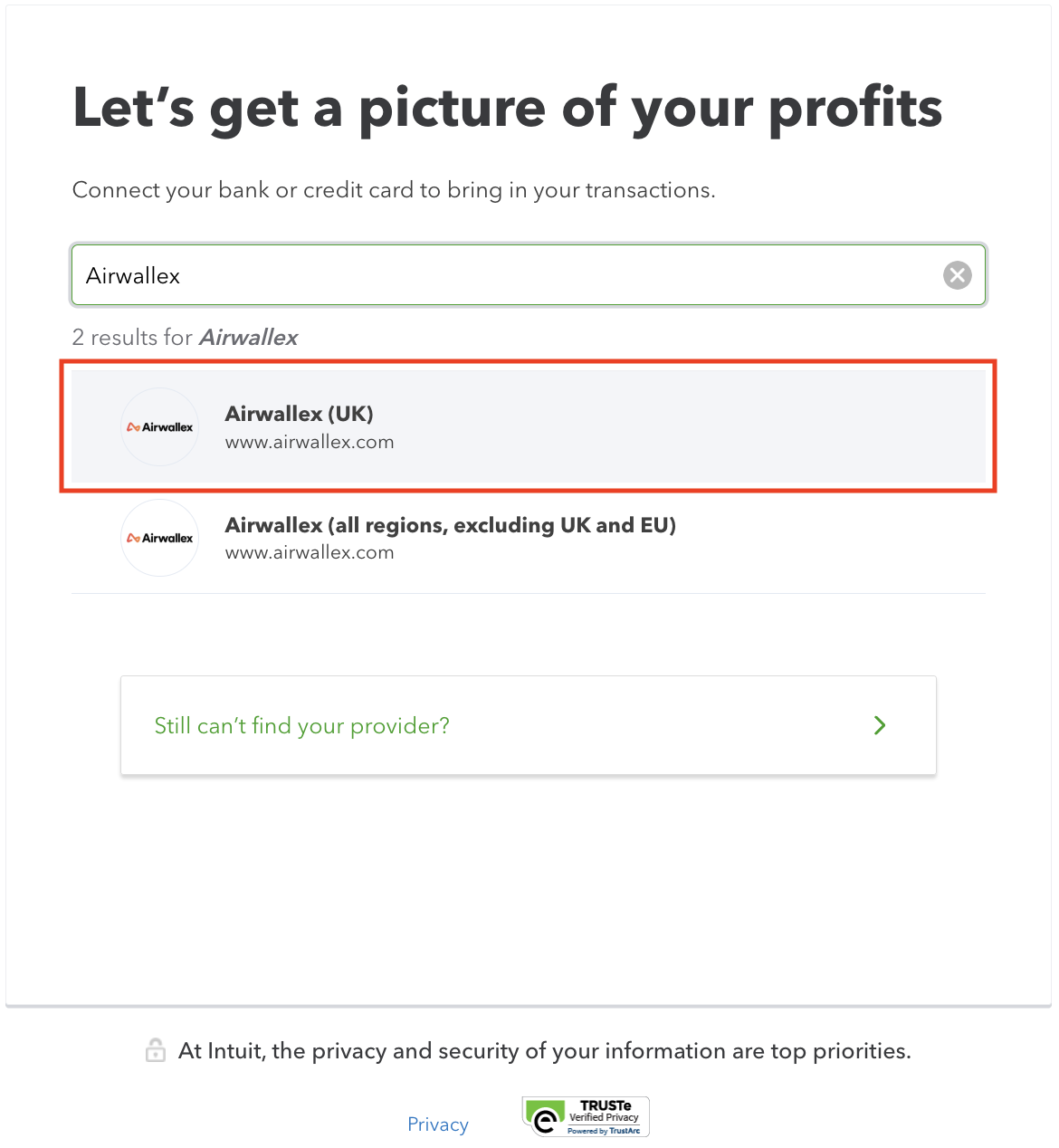Focus the bank search input field
1059x1148 pixels.
[x=507, y=275]
